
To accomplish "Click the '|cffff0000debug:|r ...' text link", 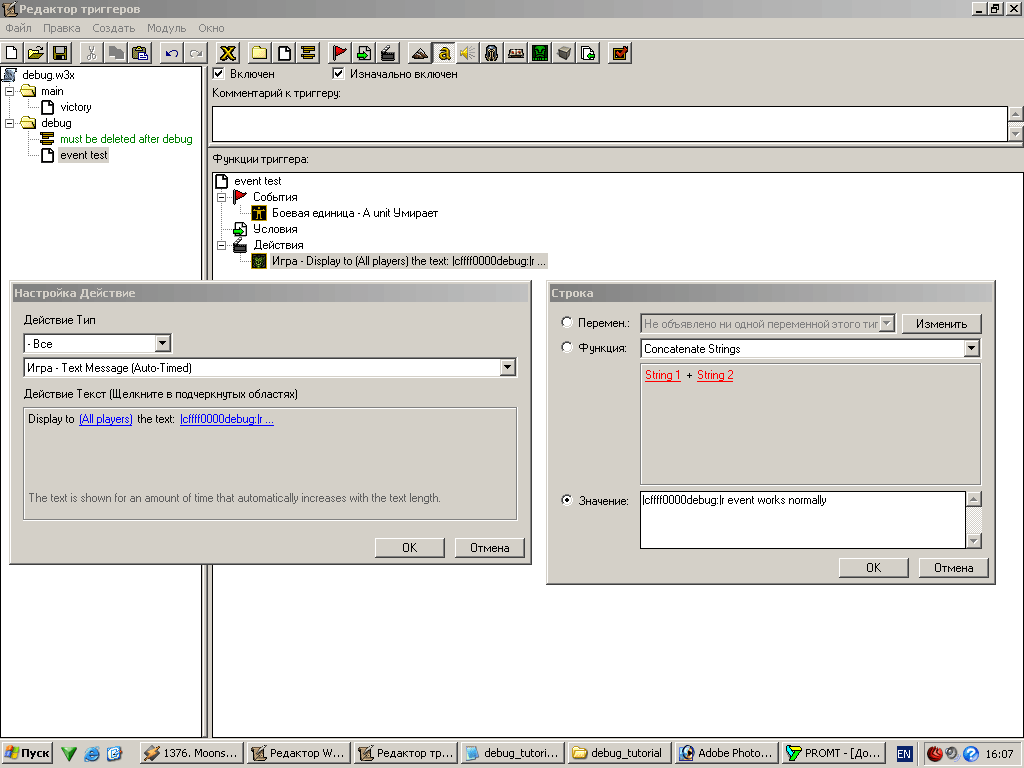I will (x=227, y=419).
